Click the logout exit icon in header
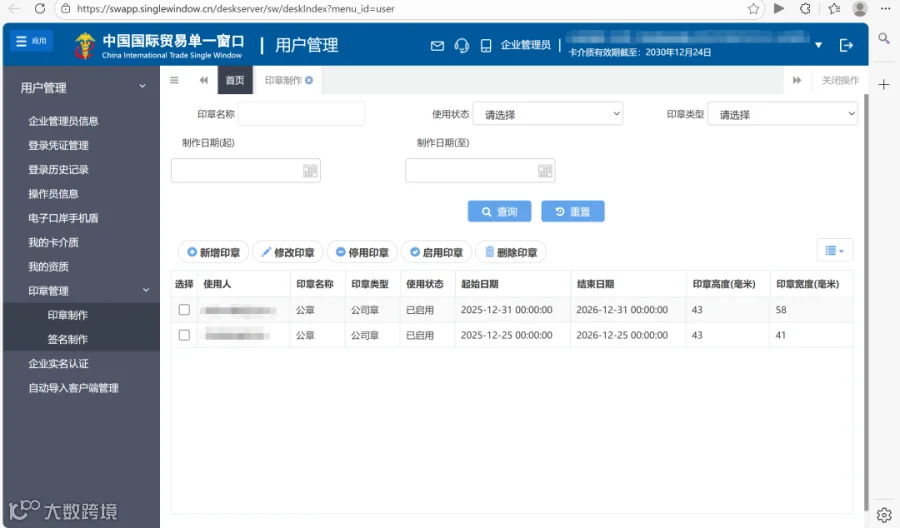This screenshot has width=900, height=528. point(846,45)
